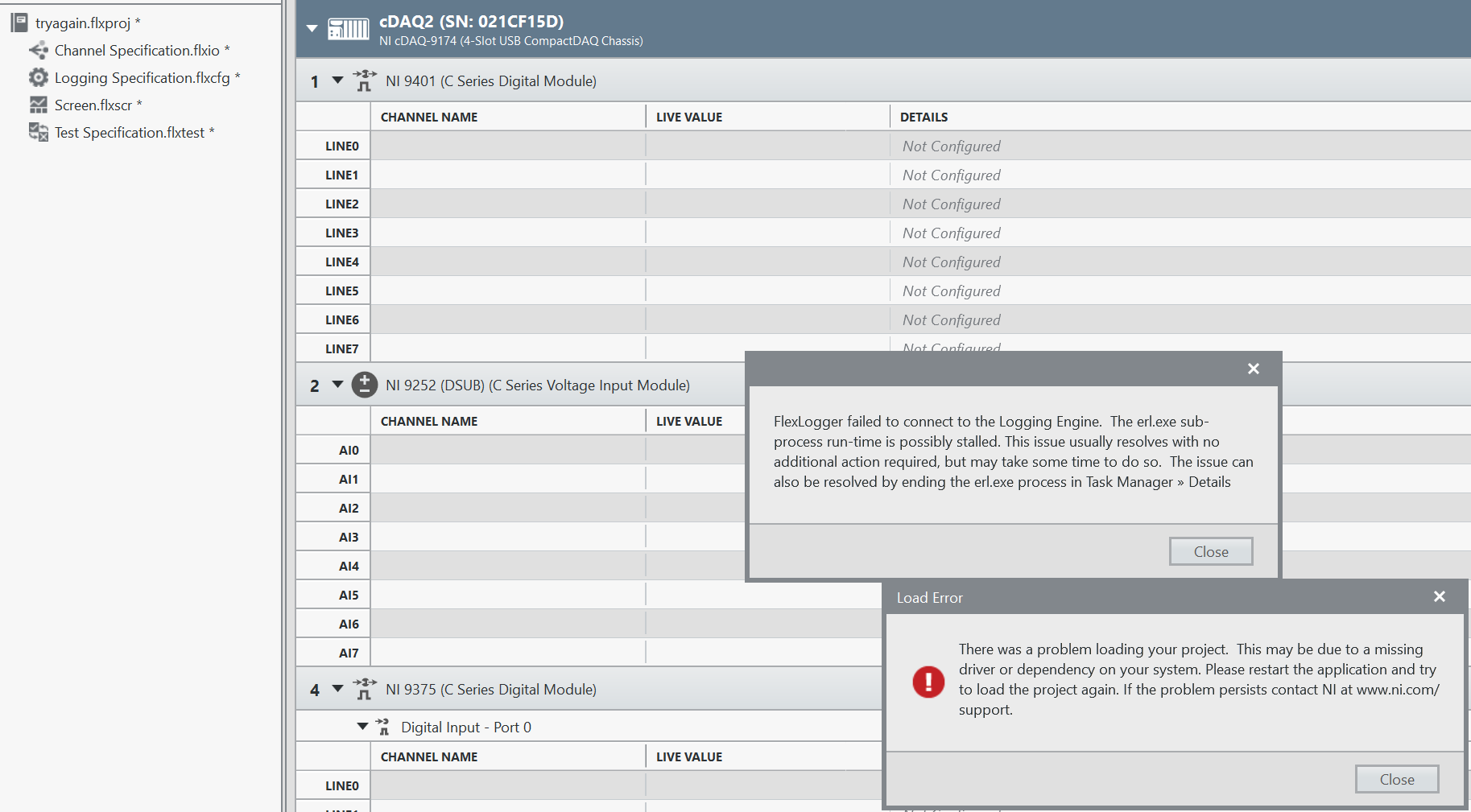Click the LINE0 channel name cell under NI 9401
This screenshot has width=1471, height=812.
[507, 146]
